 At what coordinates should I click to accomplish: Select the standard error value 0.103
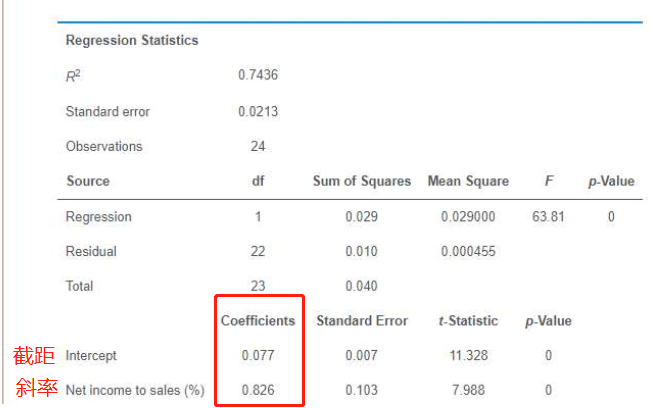[362, 390]
